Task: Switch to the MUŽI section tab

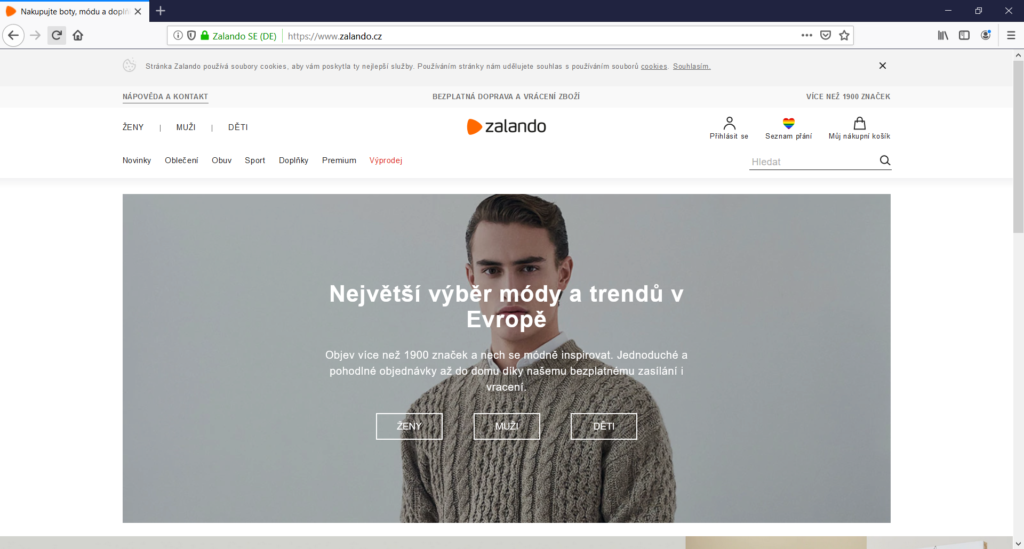Action: click(x=185, y=127)
